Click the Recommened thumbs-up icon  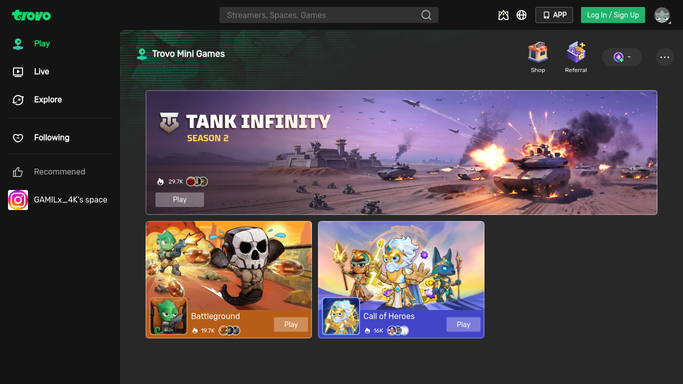click(18, 172)
